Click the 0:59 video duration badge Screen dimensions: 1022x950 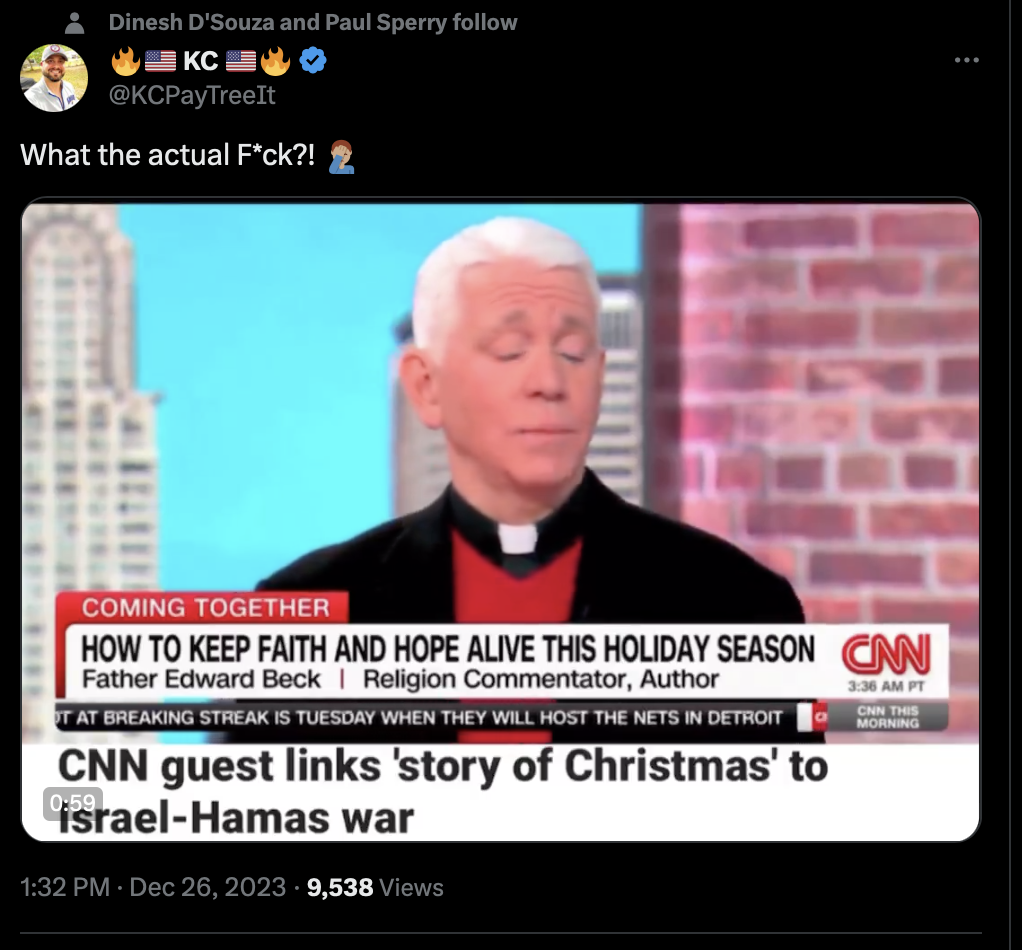(72, 803)
